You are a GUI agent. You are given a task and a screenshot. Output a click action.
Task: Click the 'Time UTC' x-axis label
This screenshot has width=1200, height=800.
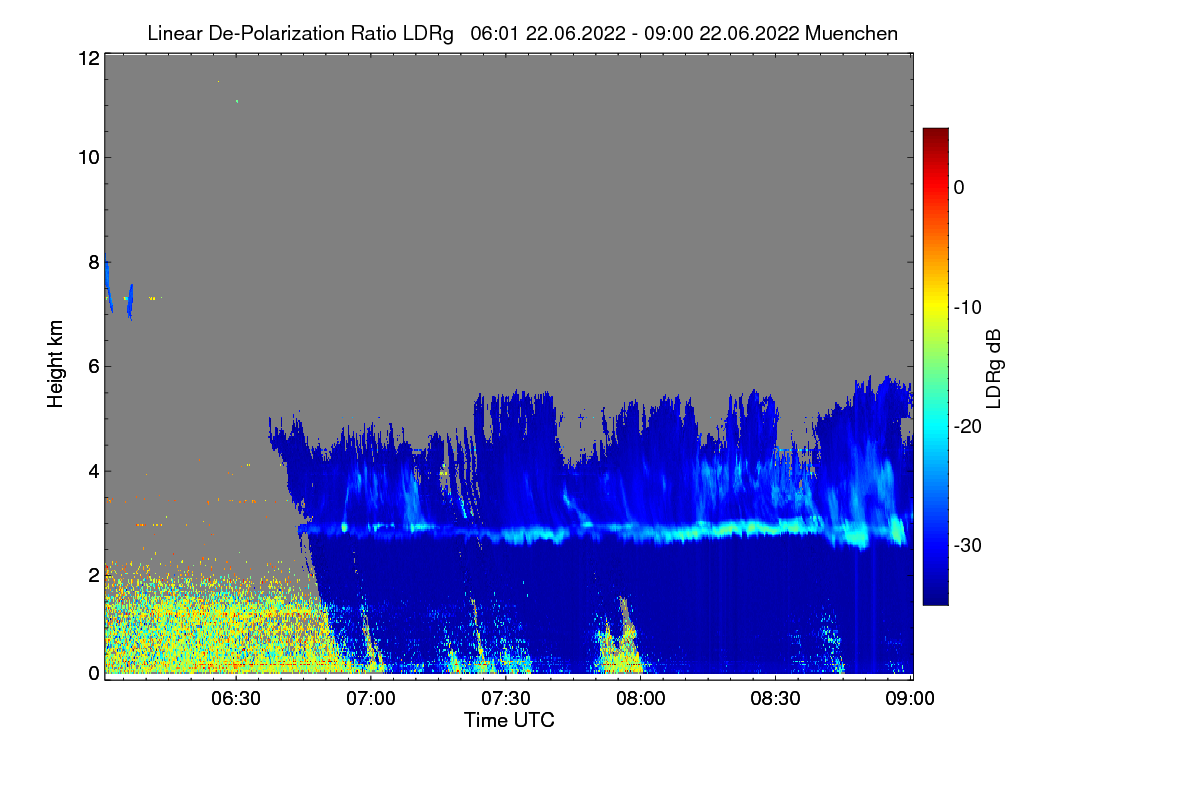(x=509, y=720)
